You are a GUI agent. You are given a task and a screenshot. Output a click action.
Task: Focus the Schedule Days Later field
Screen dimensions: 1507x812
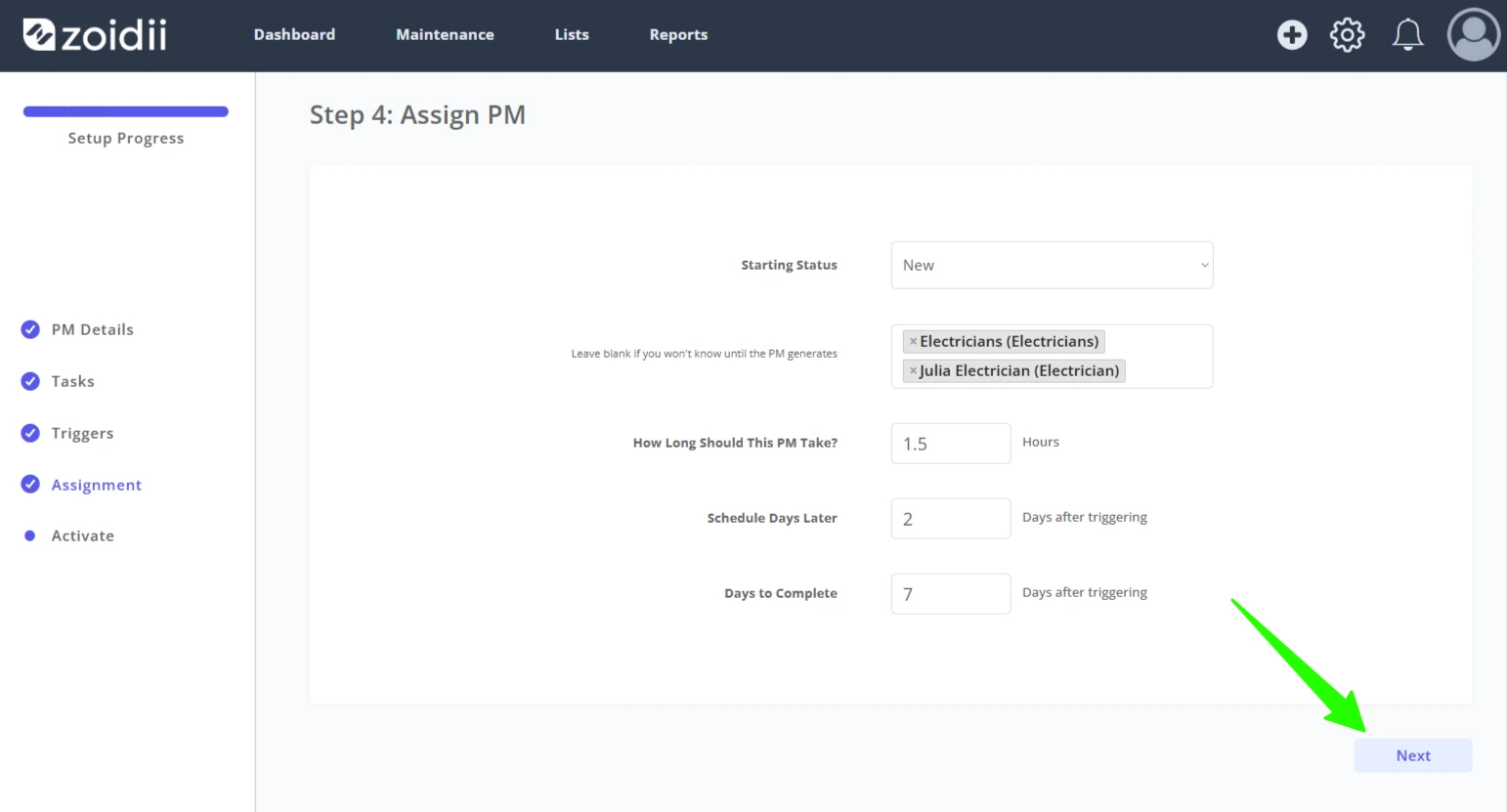coord(951,519)
